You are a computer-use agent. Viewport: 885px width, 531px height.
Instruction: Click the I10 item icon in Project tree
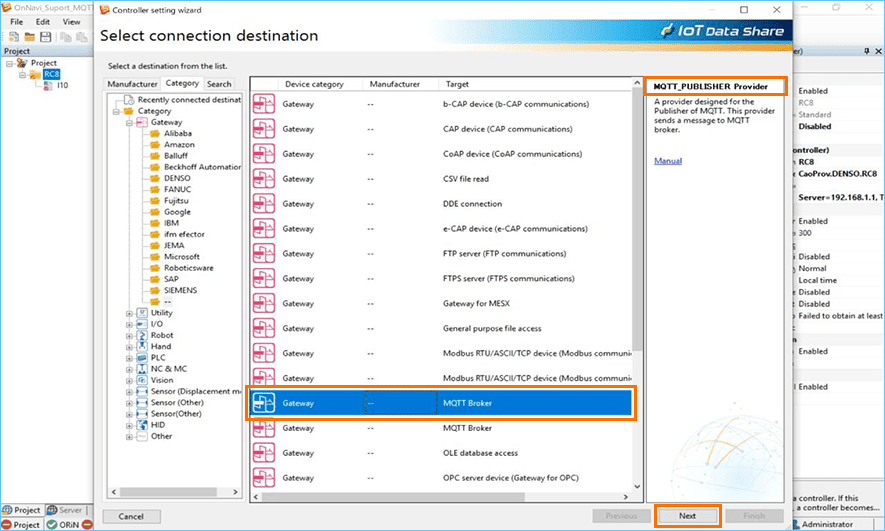pyautogui.click(x=49, y=85)
